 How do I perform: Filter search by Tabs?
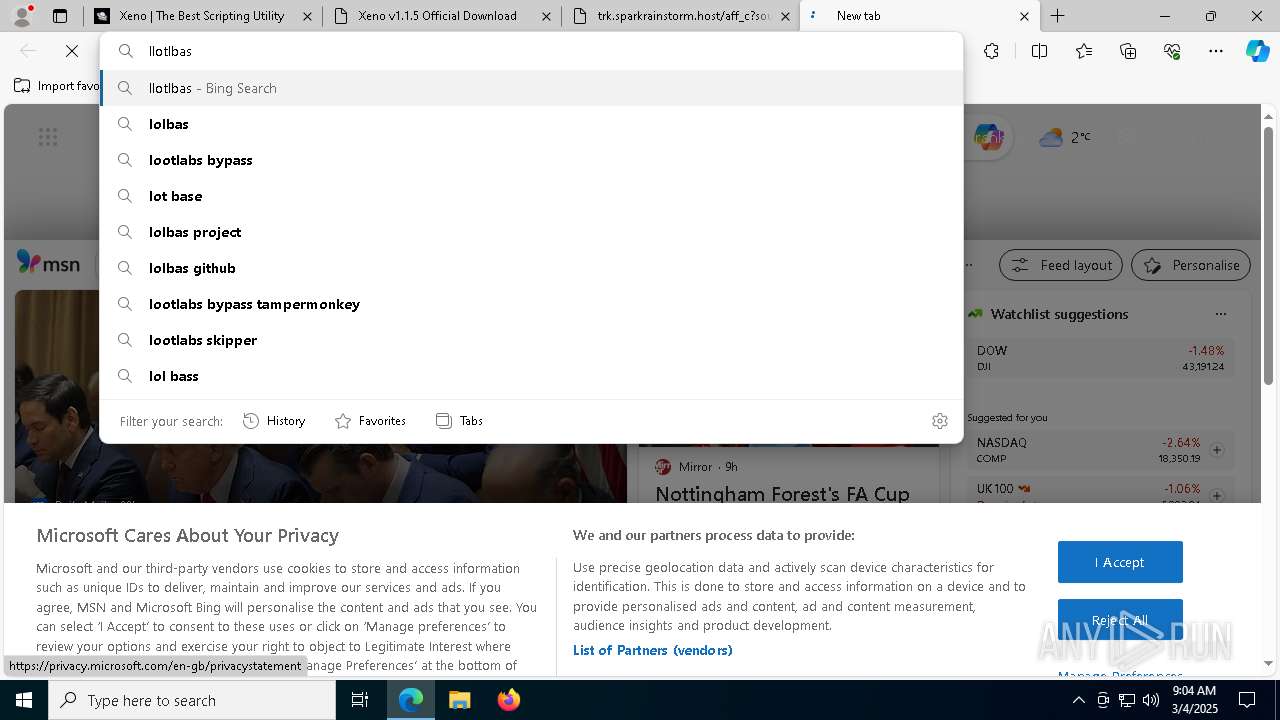coord(459,421)
